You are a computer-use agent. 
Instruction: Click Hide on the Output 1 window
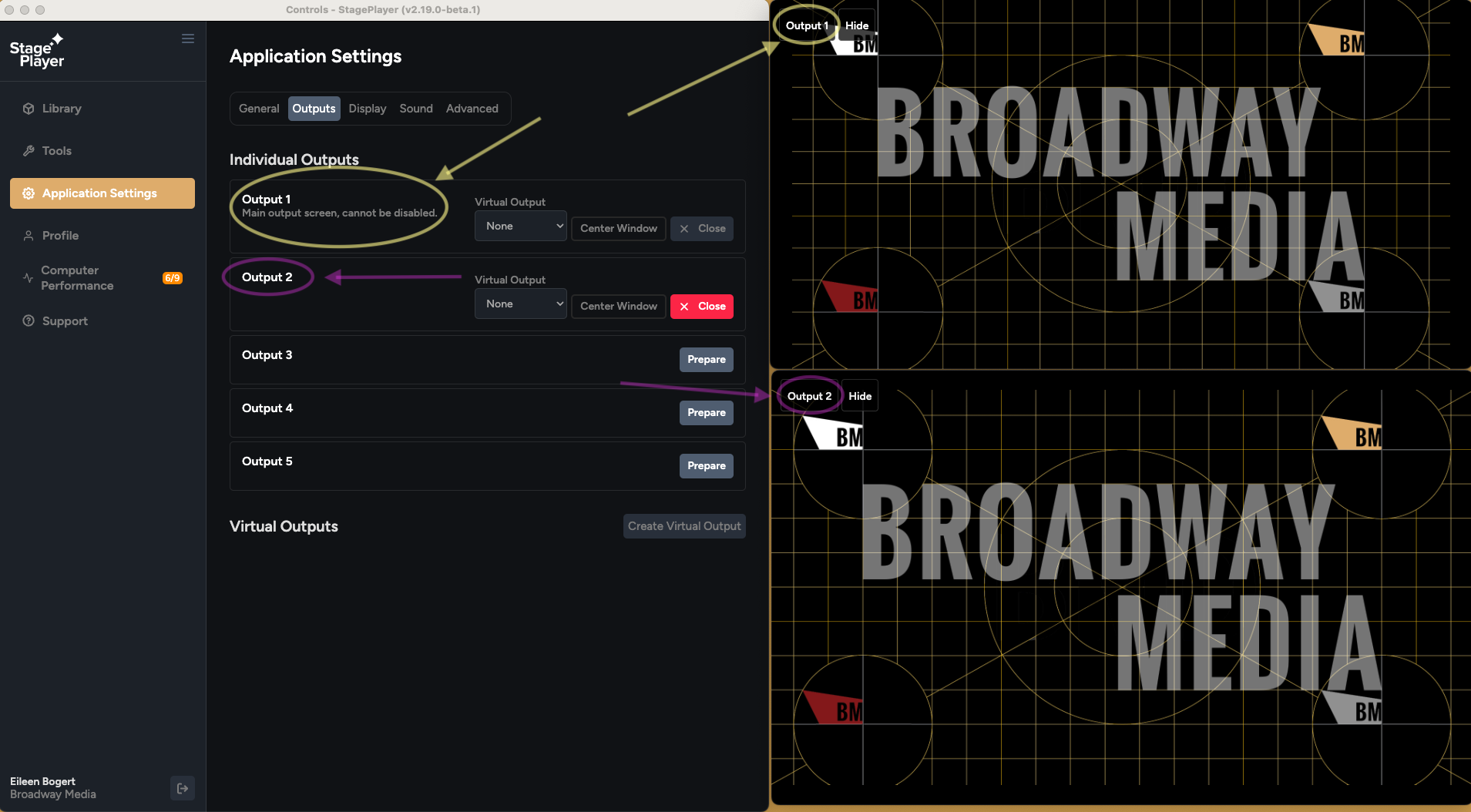point(857,25)
